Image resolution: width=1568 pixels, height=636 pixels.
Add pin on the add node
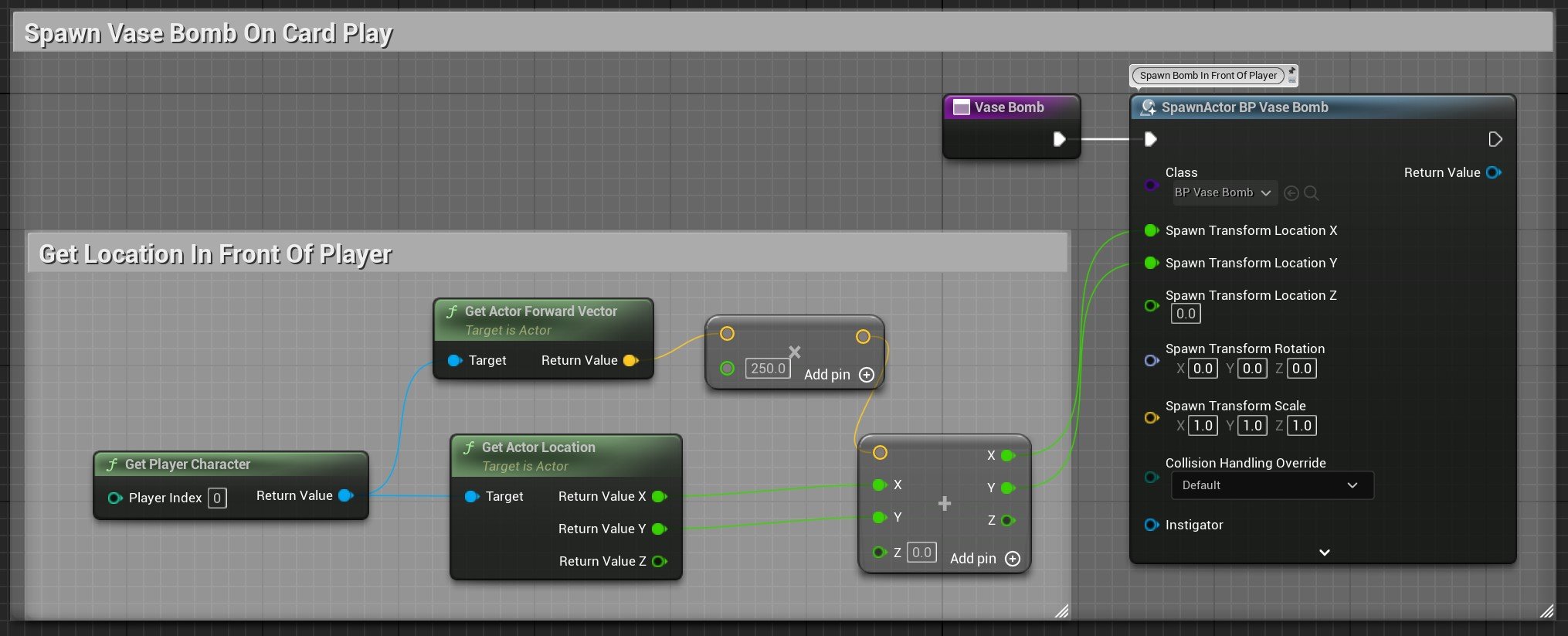[x=985, y=559]
